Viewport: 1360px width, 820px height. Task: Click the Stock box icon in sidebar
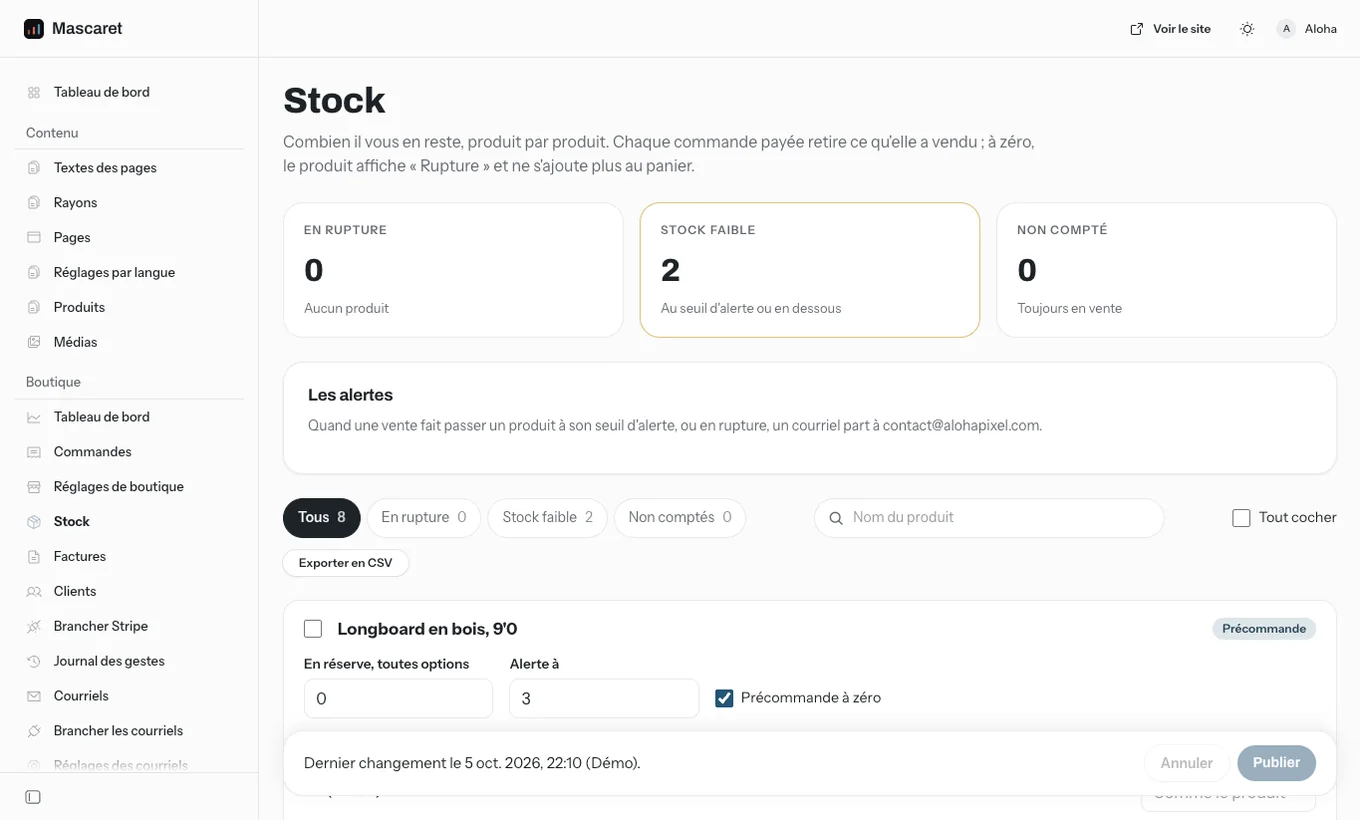point(34,522)
